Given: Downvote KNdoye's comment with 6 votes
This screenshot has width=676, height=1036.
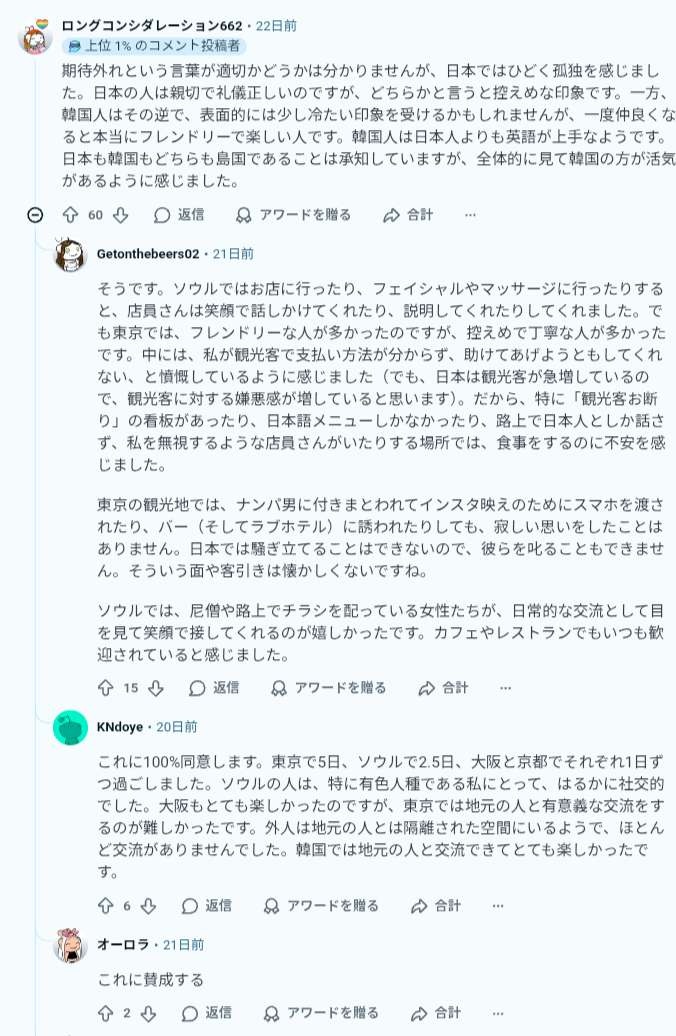Looking at the screenshot, I should 148,906.
